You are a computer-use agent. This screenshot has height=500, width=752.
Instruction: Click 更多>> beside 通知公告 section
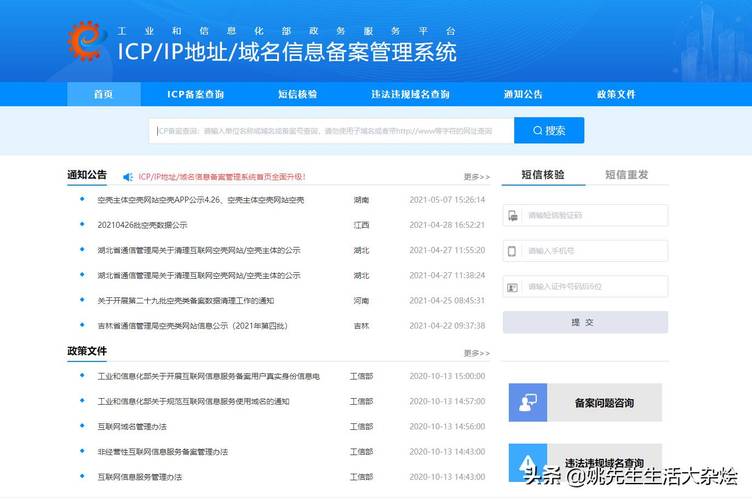[477, 177]
